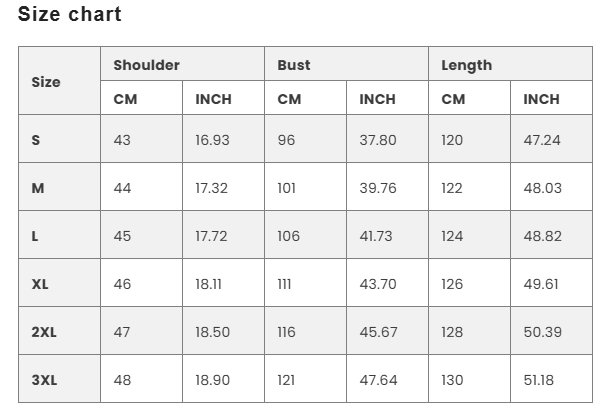
Task: Select the Bust column header
Action: pos(346,64)
